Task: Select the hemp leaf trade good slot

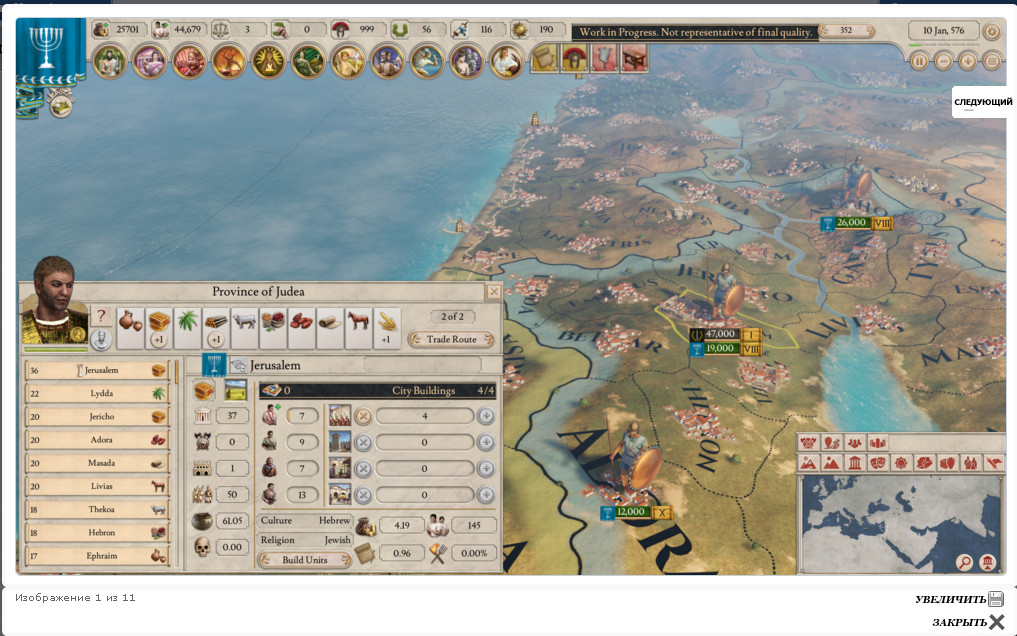Action: point(187,327)
